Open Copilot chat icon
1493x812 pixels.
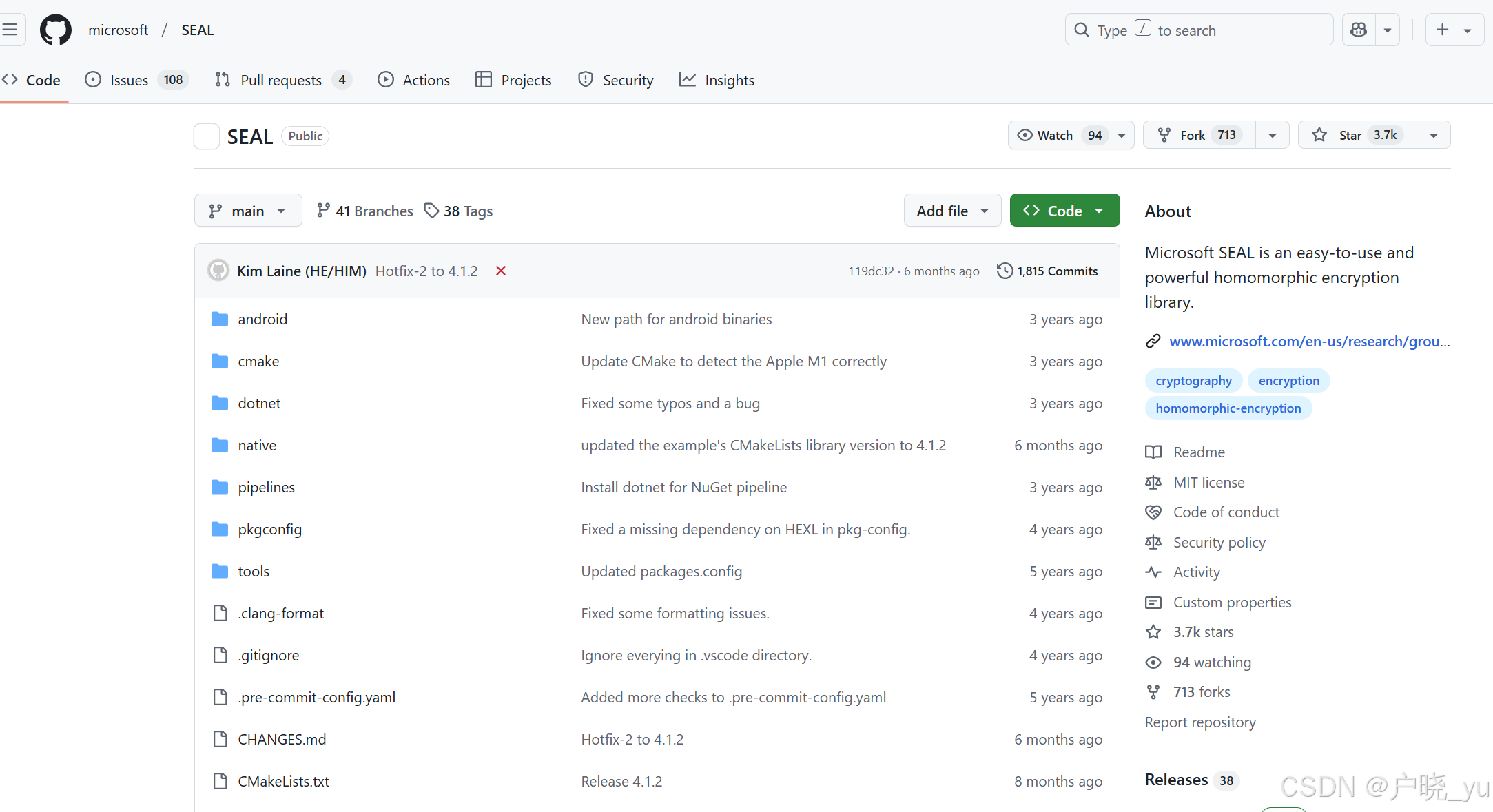(1358, 30)
